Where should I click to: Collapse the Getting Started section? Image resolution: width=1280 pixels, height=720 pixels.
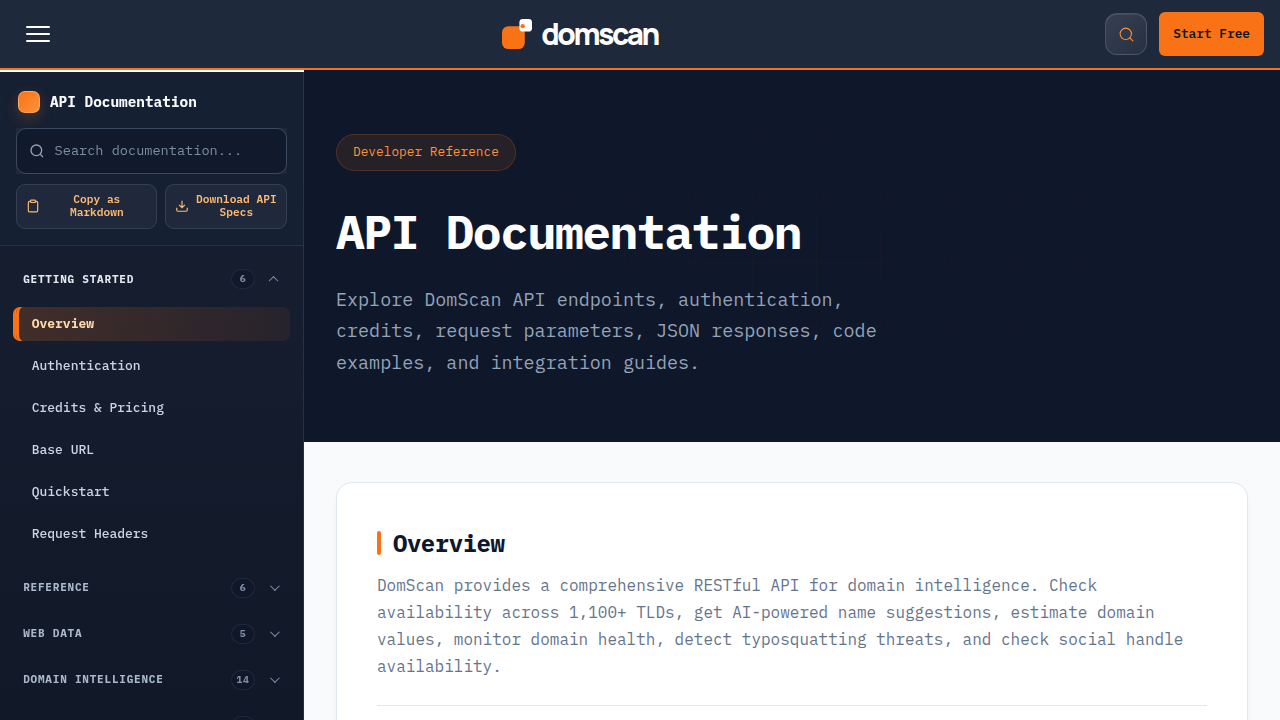[151, 279]
